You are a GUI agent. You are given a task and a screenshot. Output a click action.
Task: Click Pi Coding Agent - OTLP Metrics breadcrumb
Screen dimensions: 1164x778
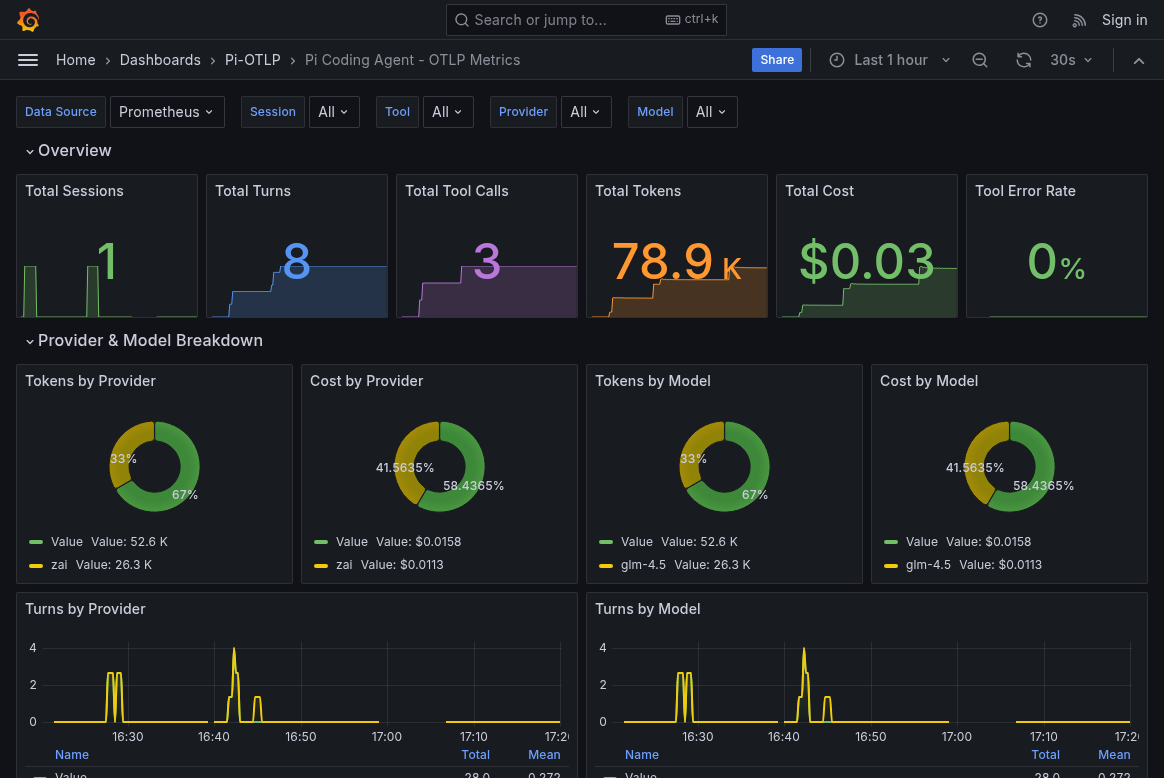pyautogui.click(x=412, y=60)
